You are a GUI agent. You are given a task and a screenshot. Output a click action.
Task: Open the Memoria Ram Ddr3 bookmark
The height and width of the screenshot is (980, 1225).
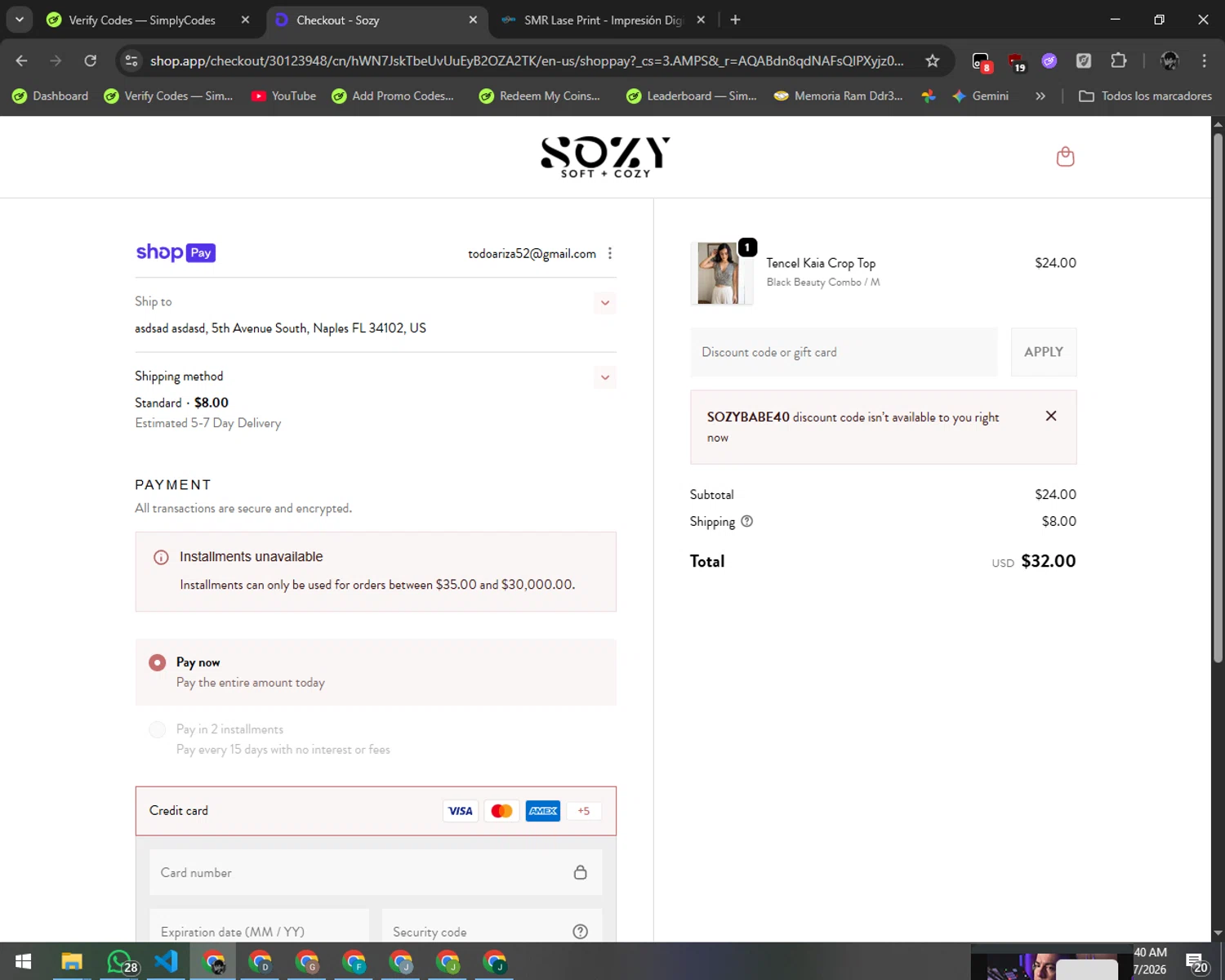[840, 96]
